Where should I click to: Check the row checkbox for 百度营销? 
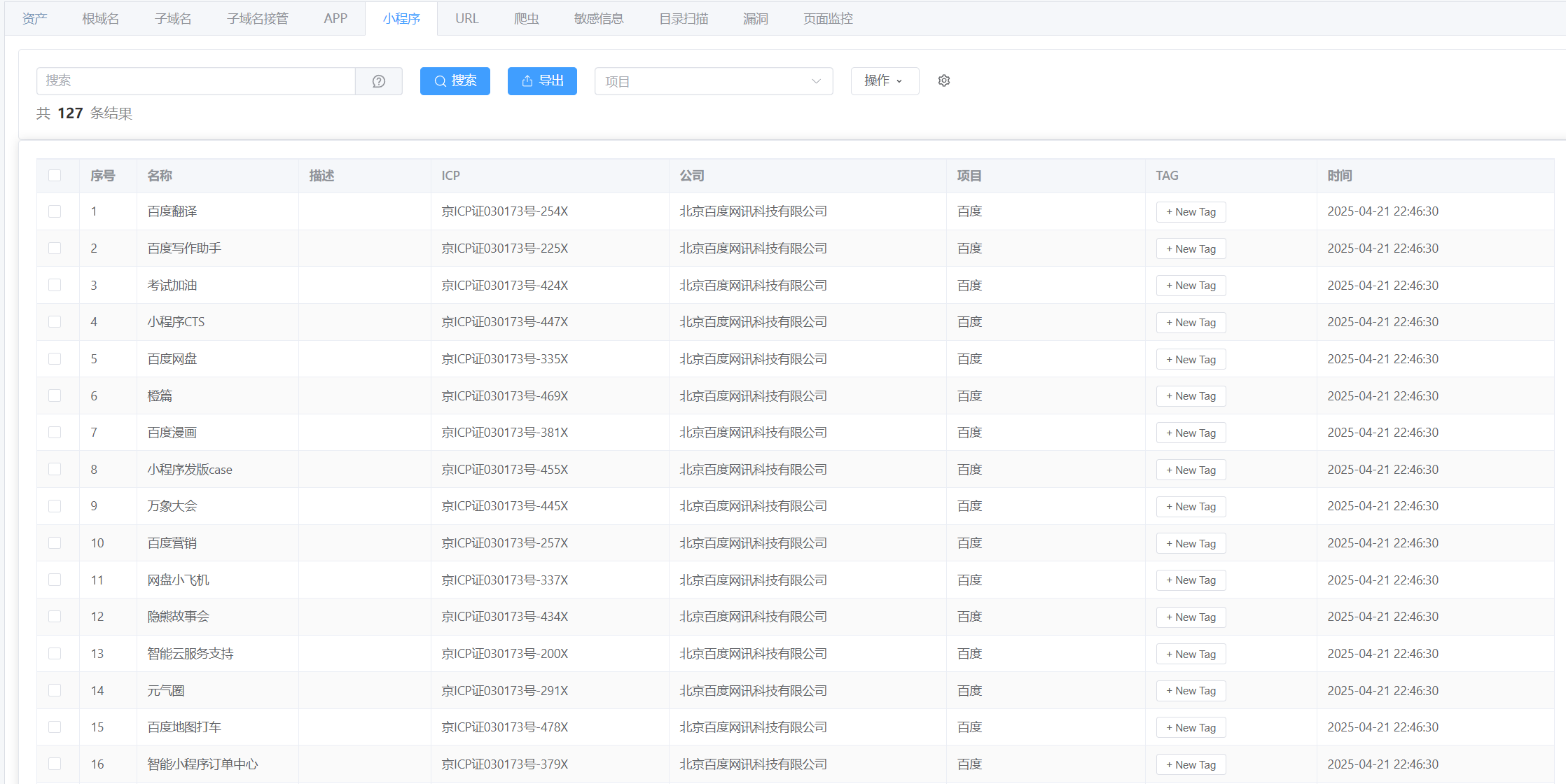coord(55,543)
